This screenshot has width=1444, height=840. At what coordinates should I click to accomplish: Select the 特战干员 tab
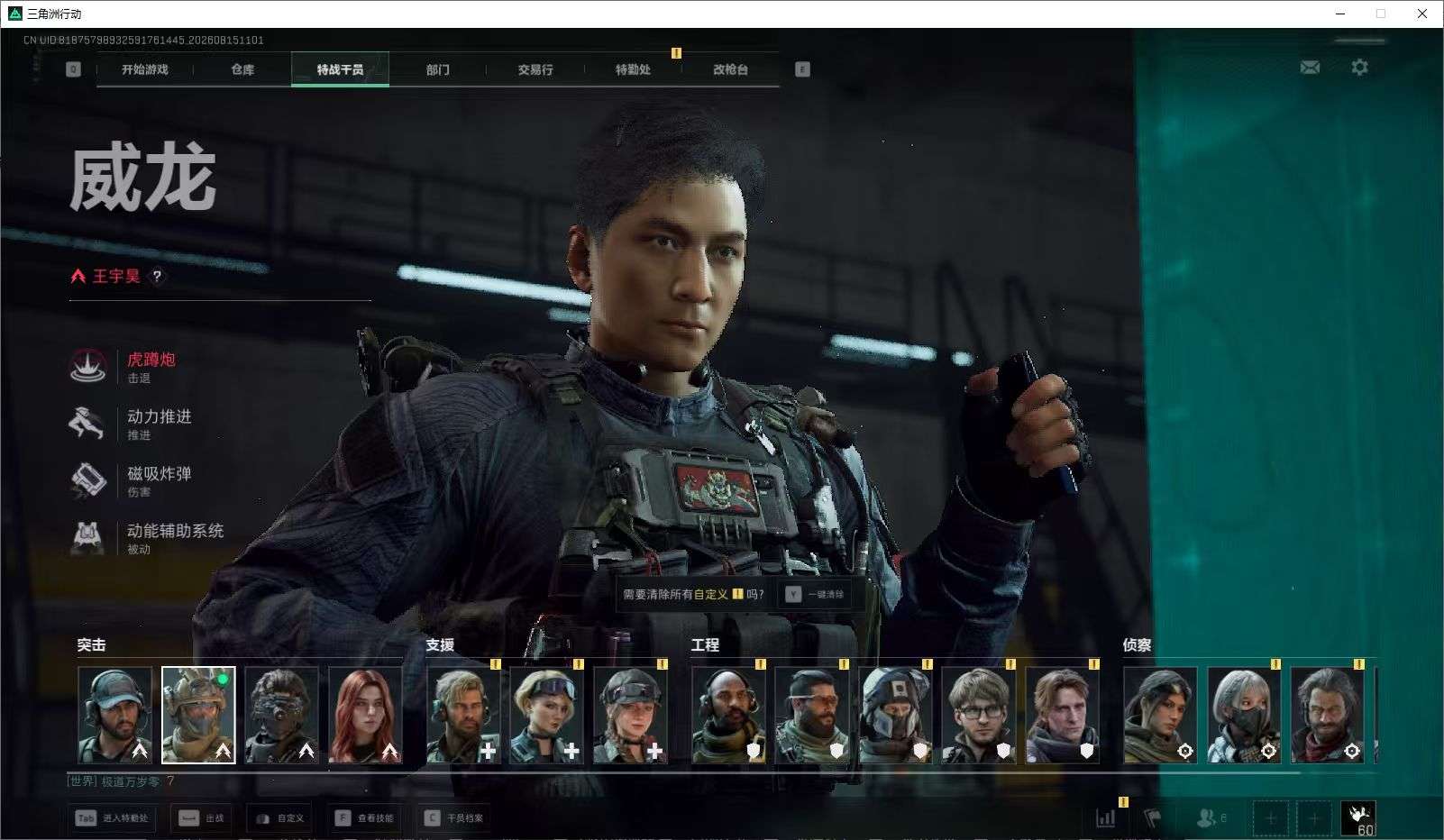click(340, 69)
